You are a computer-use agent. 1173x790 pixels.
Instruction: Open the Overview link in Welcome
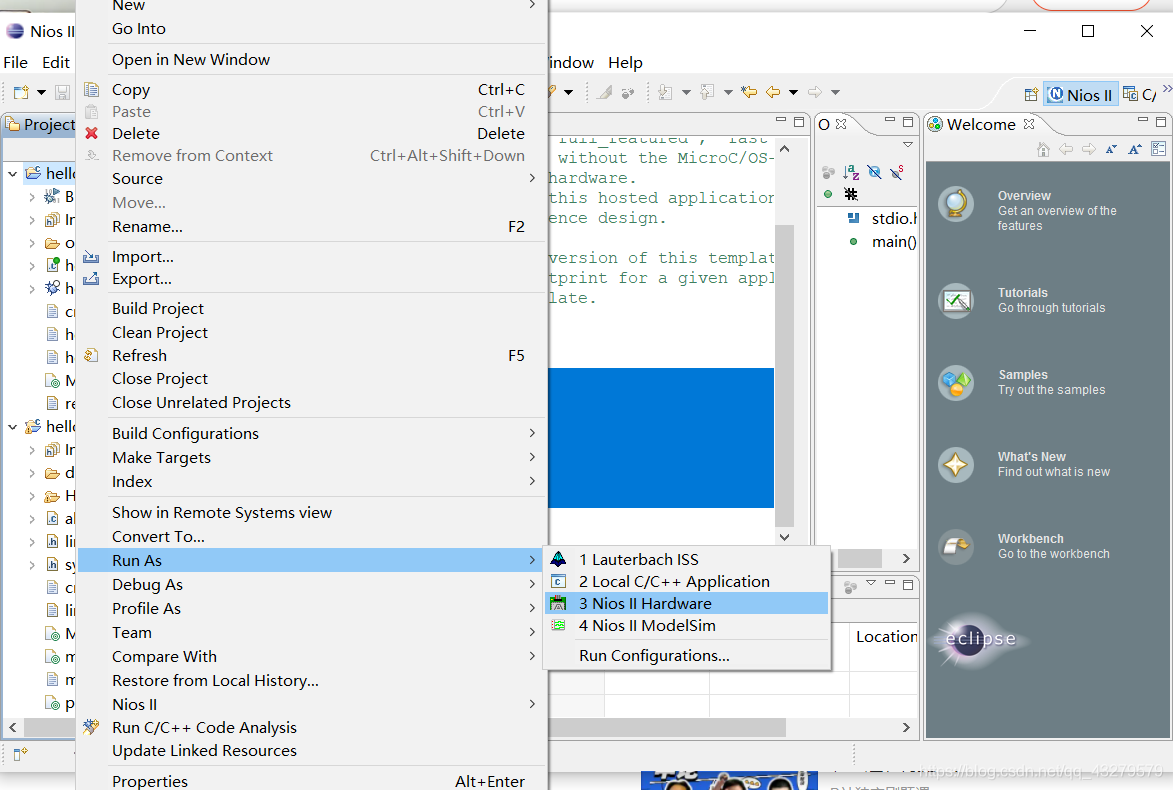pyautogui.click(x=1024, y=196)
